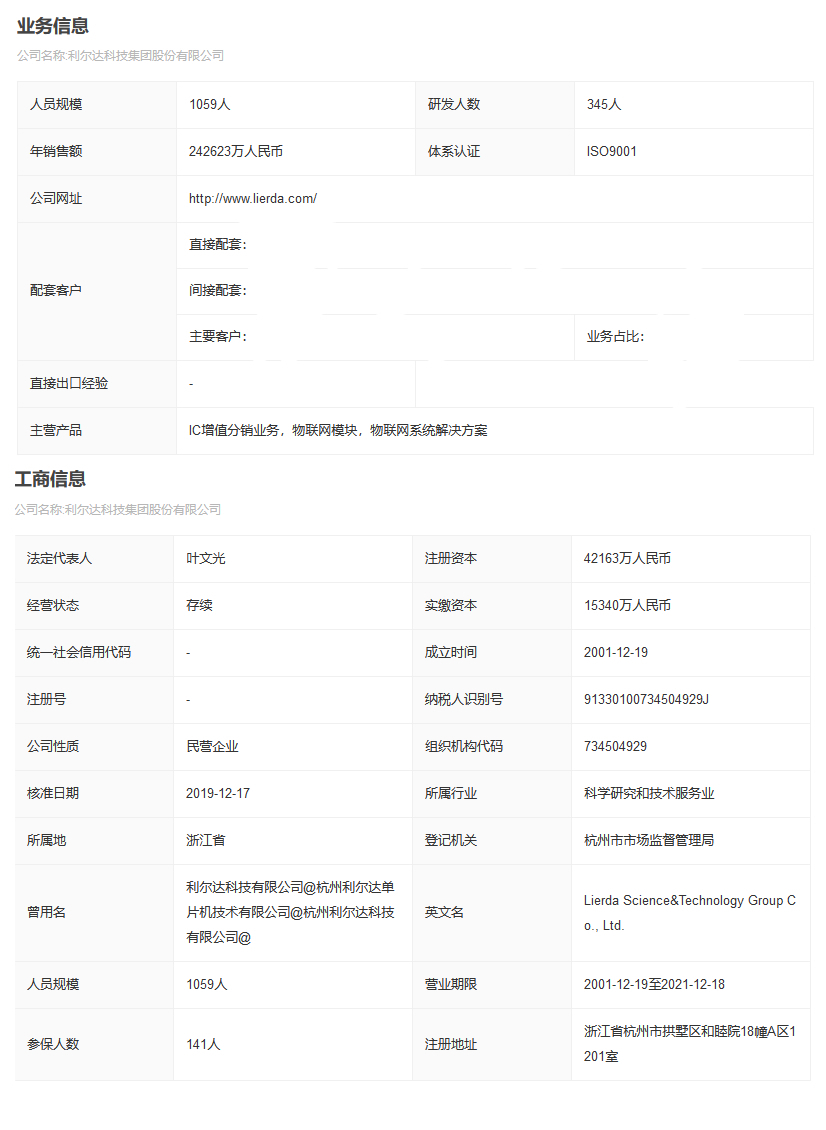Click the '参保人数' label

53,1044
